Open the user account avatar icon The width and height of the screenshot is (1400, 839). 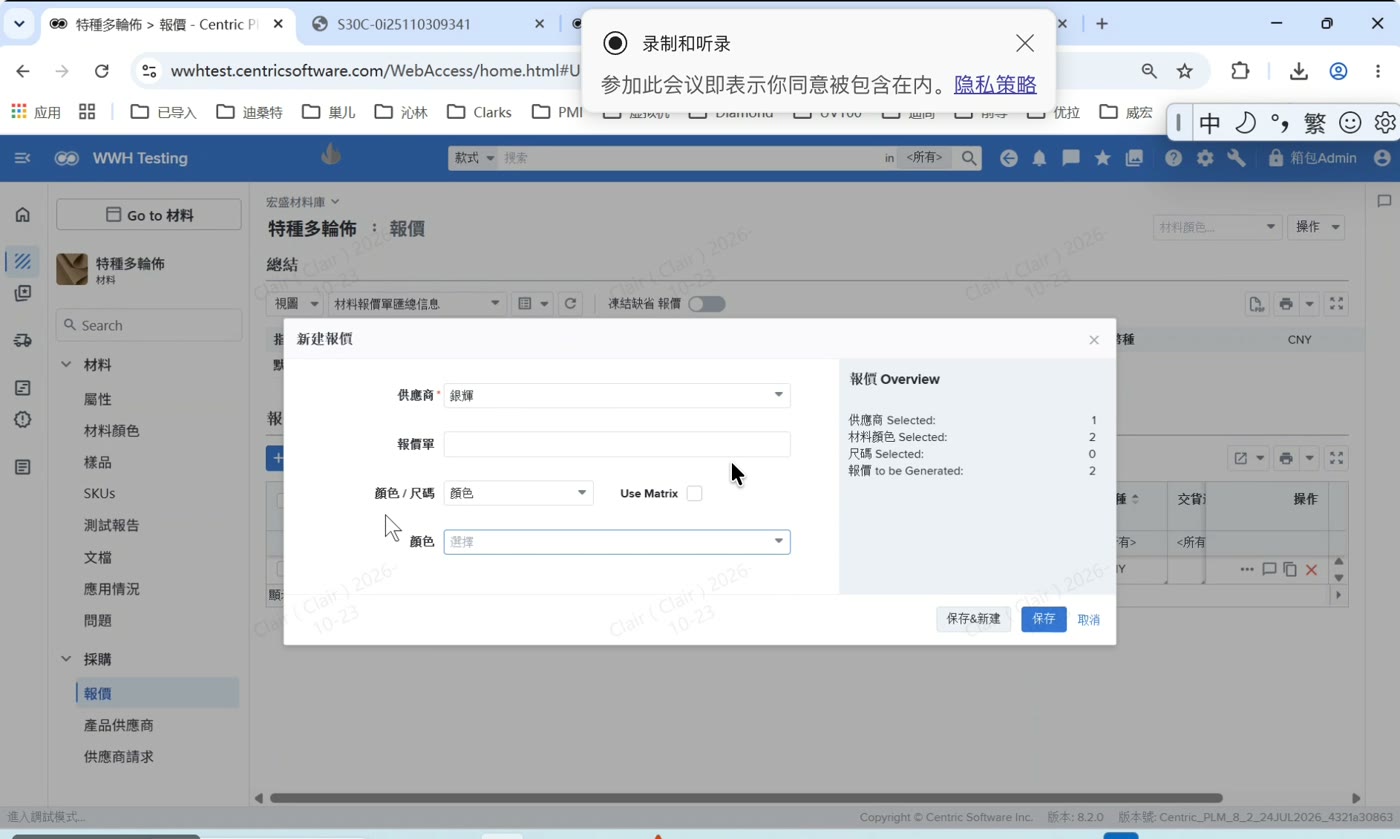click(1382, 158)
